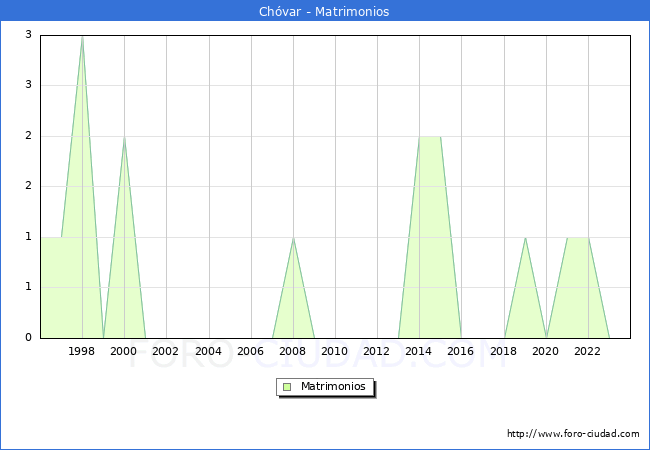Image resolution: width=650 pixels, height=450 pixels.
Task: Click the 2018 x-axis label
Action: tap(503, 351)
